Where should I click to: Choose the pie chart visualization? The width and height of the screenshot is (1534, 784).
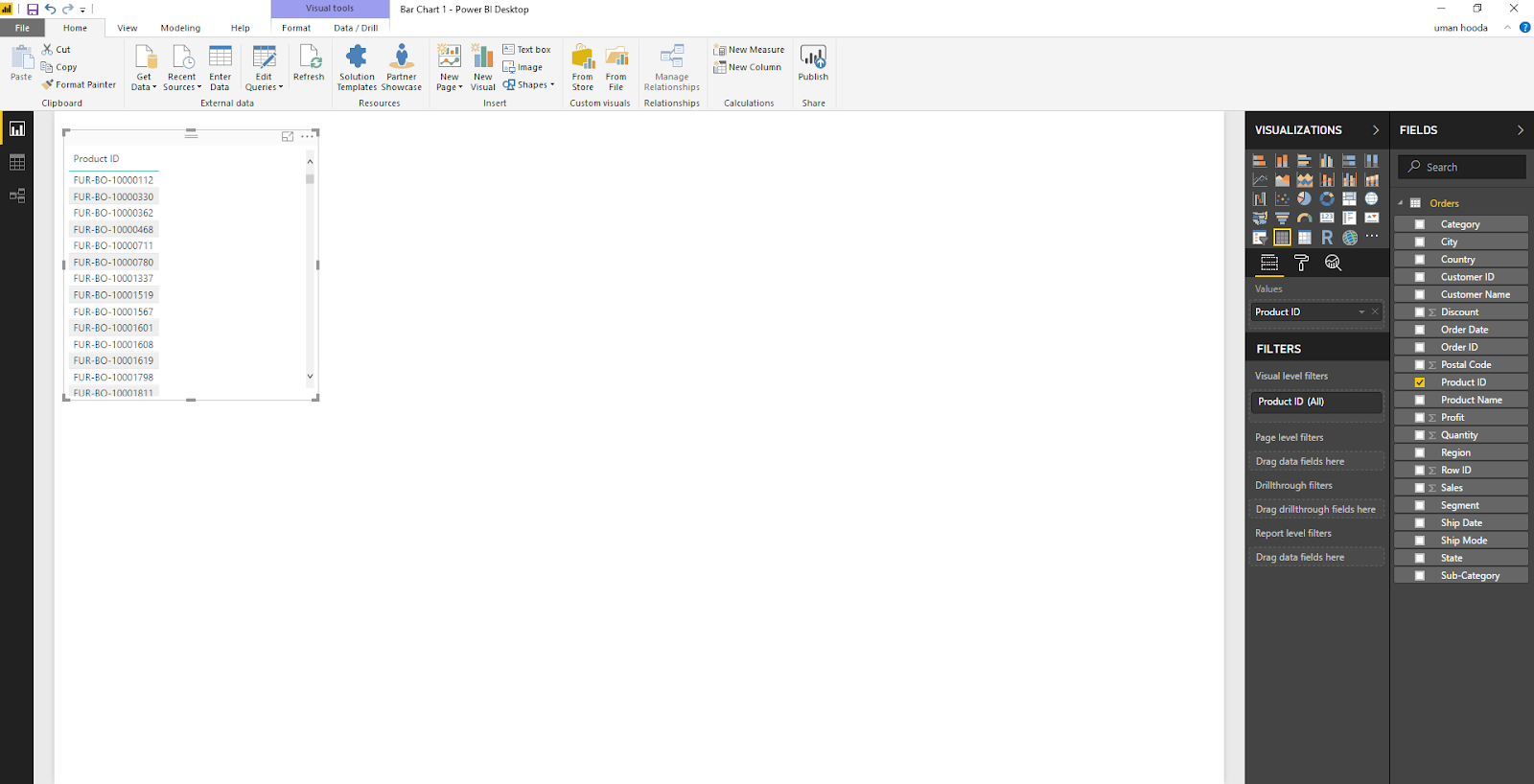pos(1305,198)
